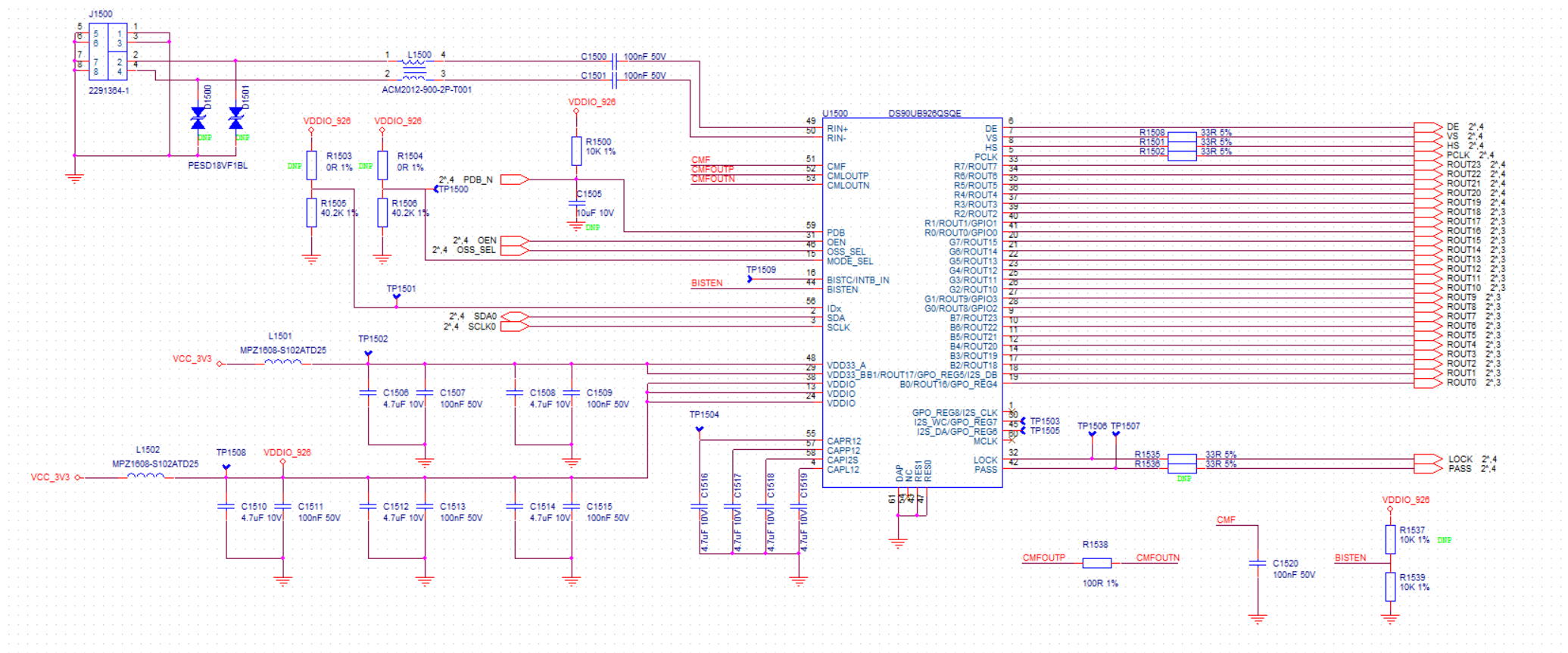Select test point TP1501 marker
This screenshot has height=653, width=1568.
pos(397,298)
